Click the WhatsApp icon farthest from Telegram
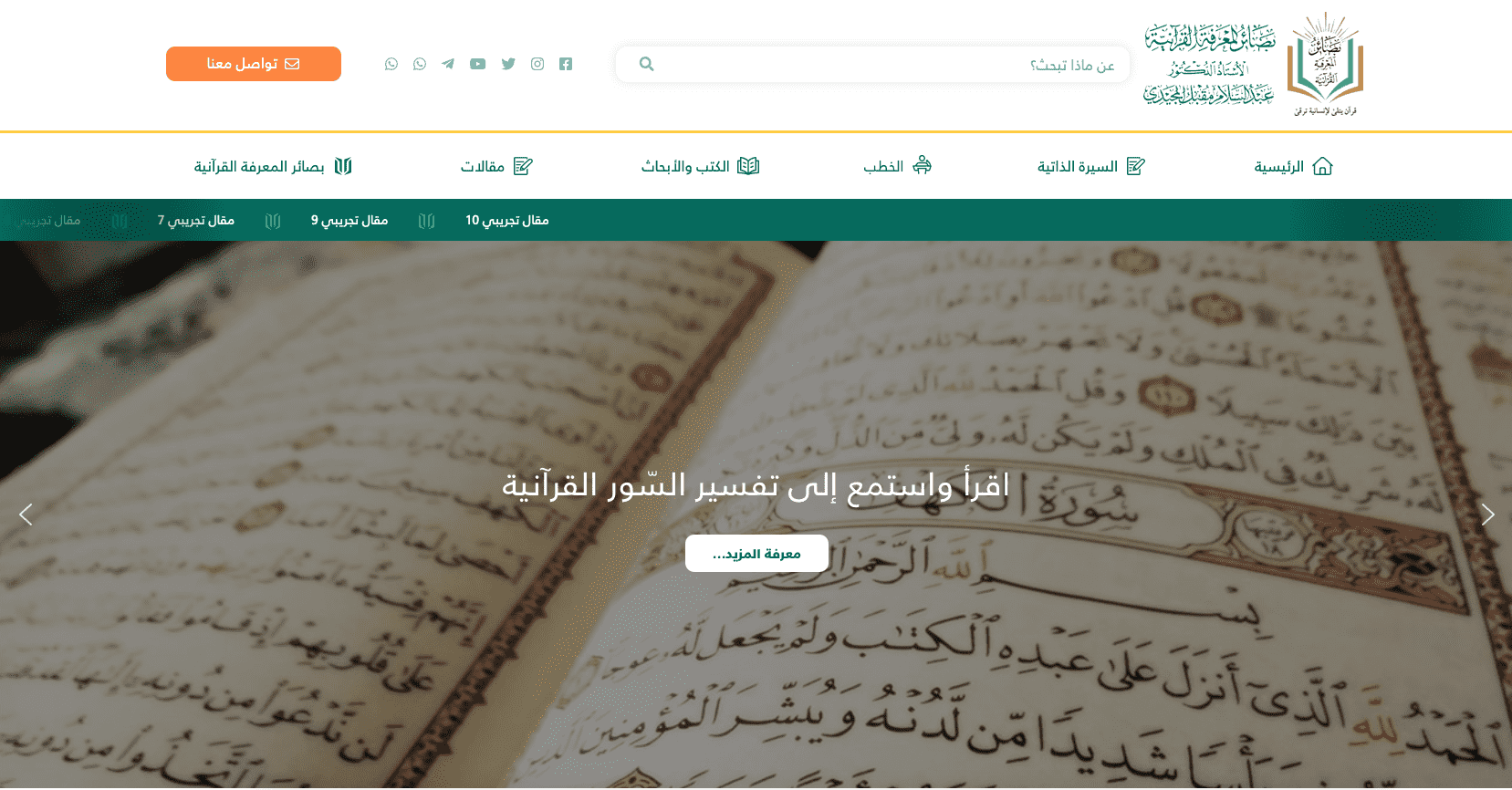Screen dimensions: 1512x790 pyautogui.click(x=391, y=64)
